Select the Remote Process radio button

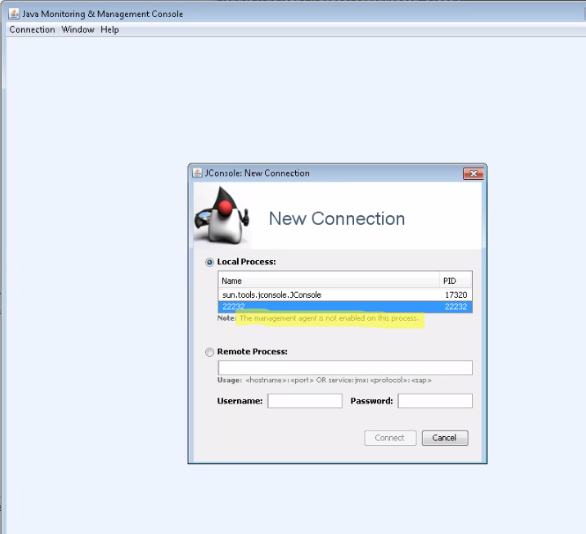click(209, 352)
